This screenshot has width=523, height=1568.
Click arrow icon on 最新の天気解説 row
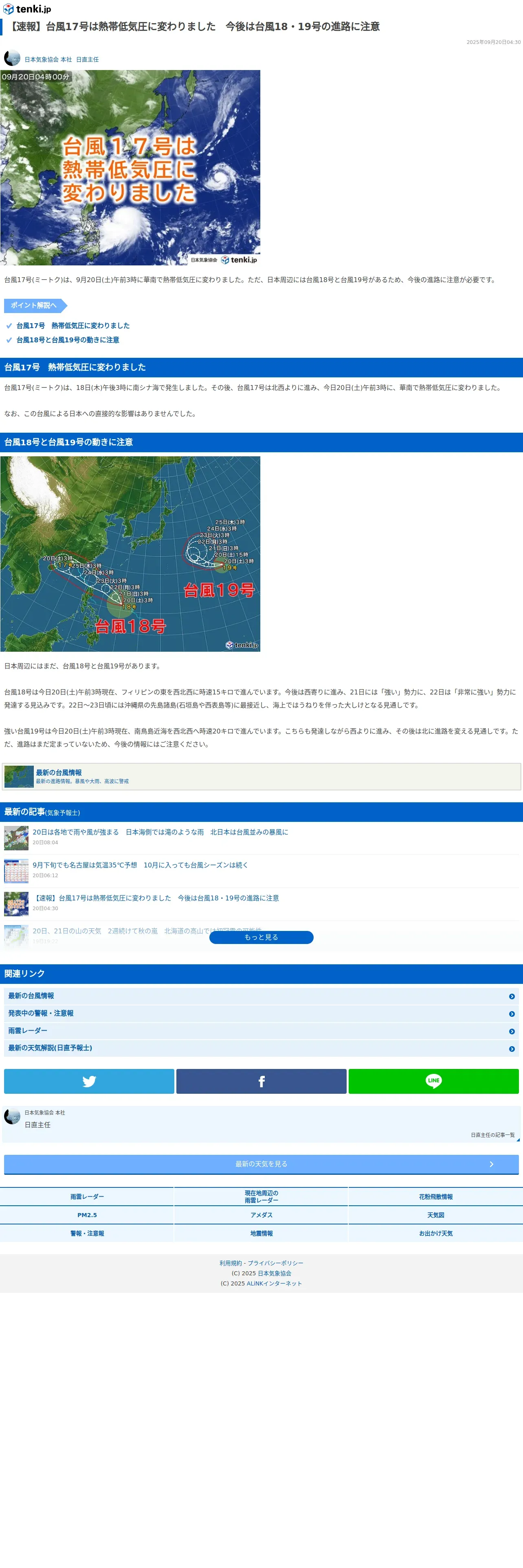512,1049
